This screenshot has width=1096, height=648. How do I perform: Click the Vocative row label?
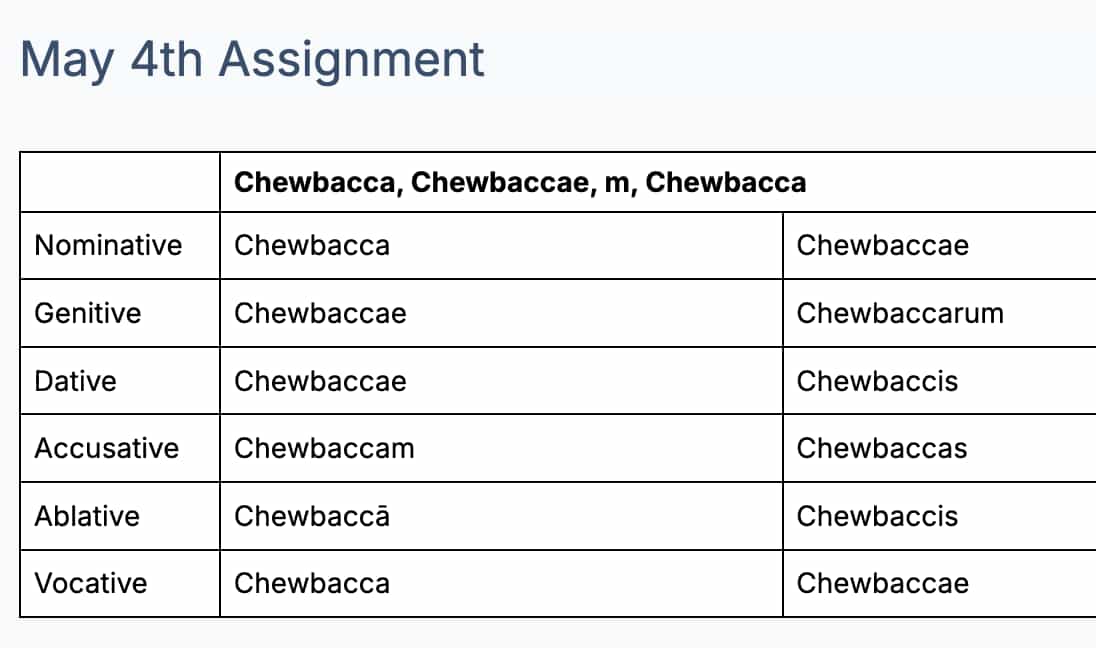(x=120, y=583)
